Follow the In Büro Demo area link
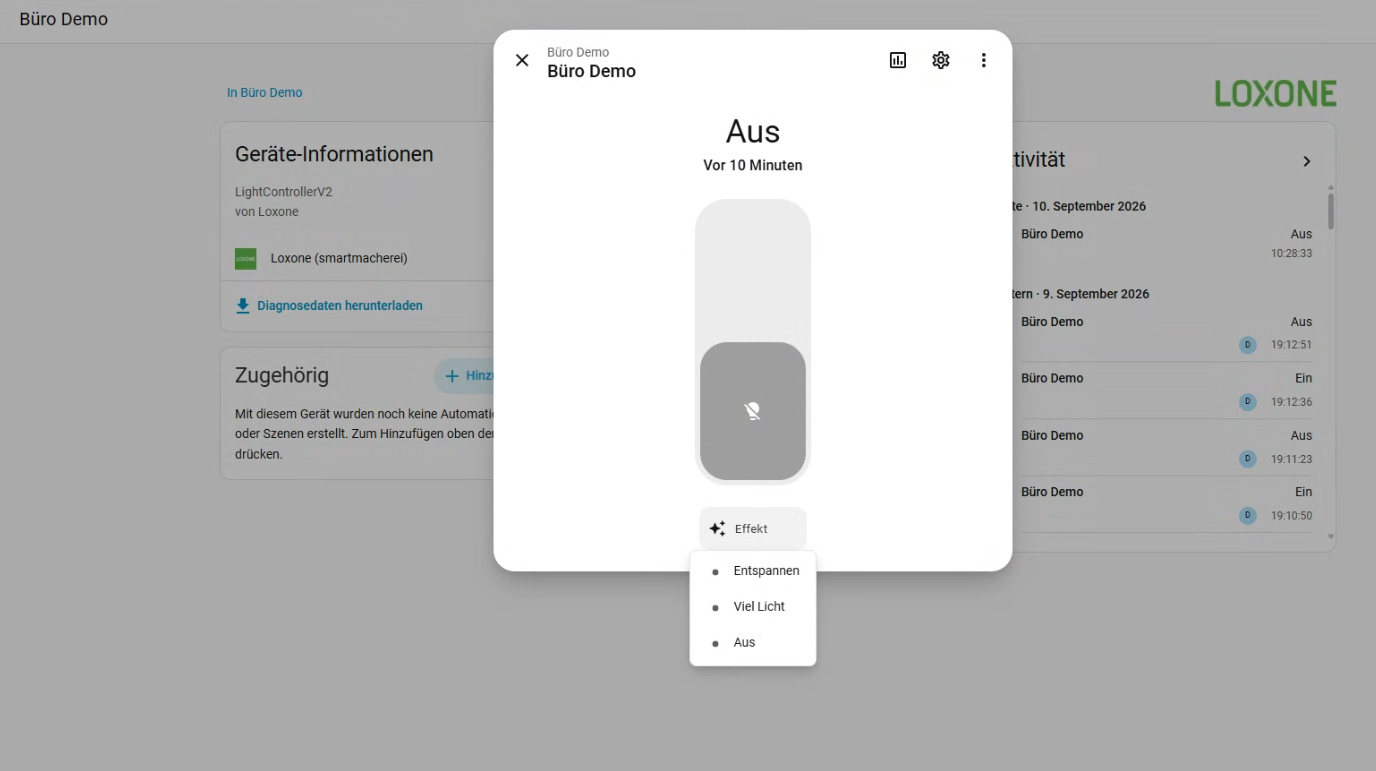The width and height of the screenshot is (1376, 771). (264, 93)
